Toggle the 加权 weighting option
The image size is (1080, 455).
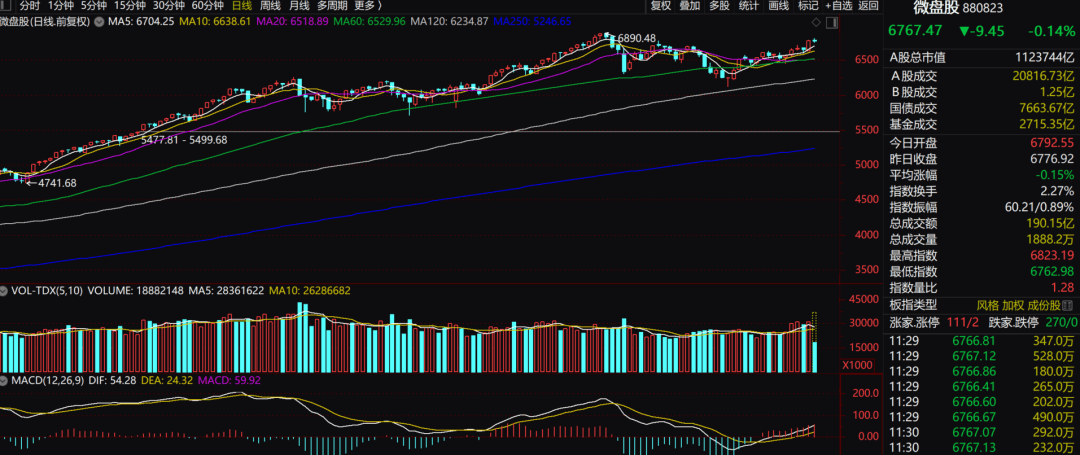coord(1015,305)
